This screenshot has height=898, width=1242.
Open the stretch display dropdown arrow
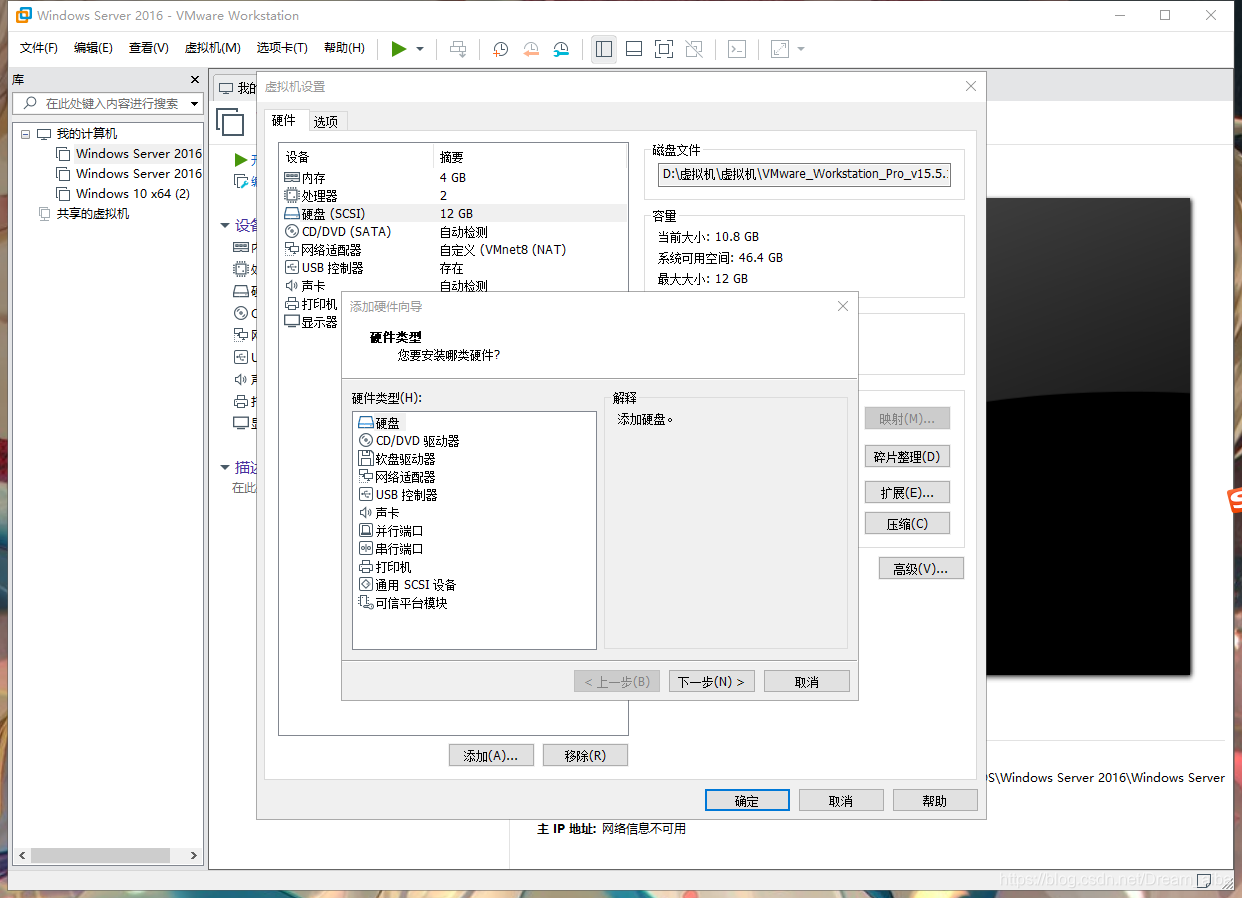click(801, 49)
